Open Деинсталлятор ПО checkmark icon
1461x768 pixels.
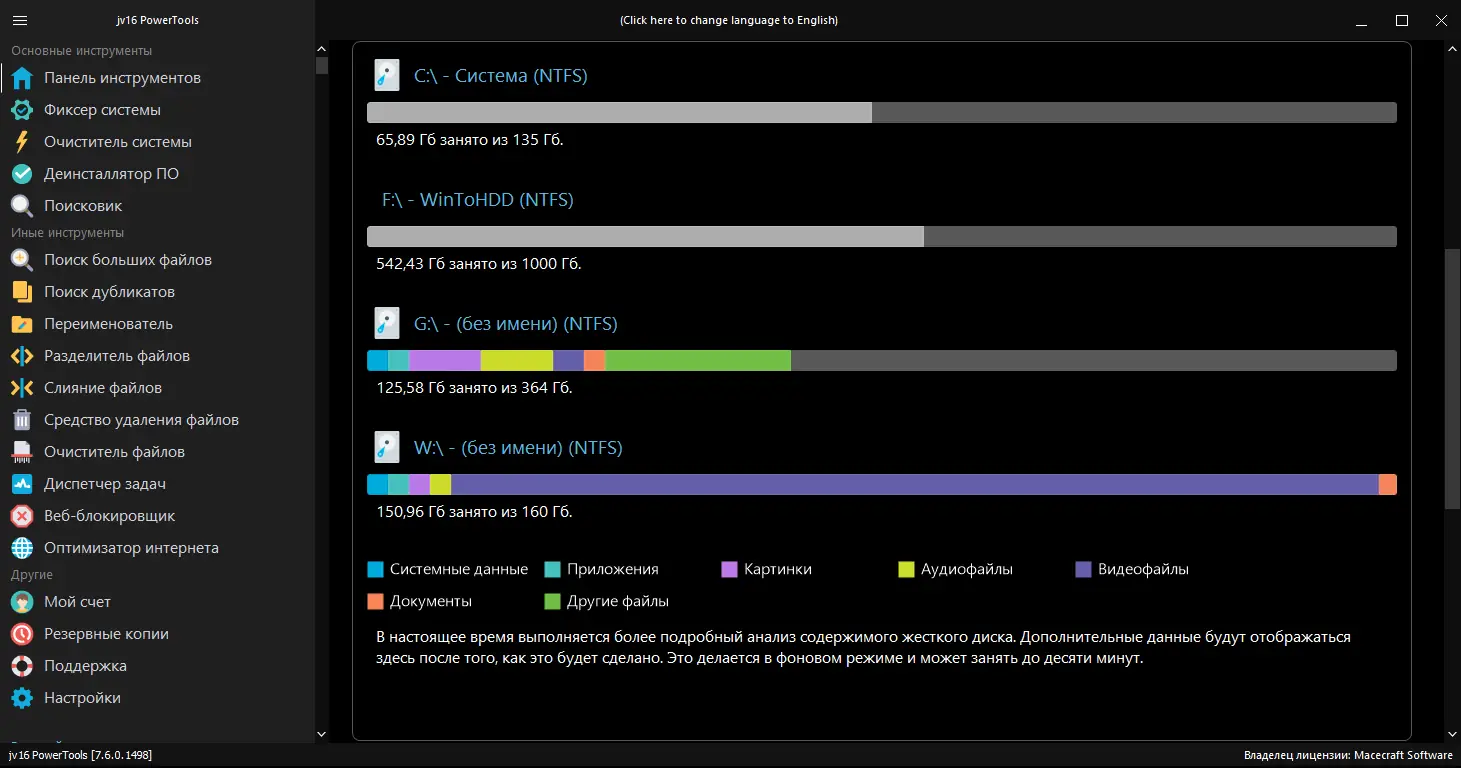pos(22,174)
